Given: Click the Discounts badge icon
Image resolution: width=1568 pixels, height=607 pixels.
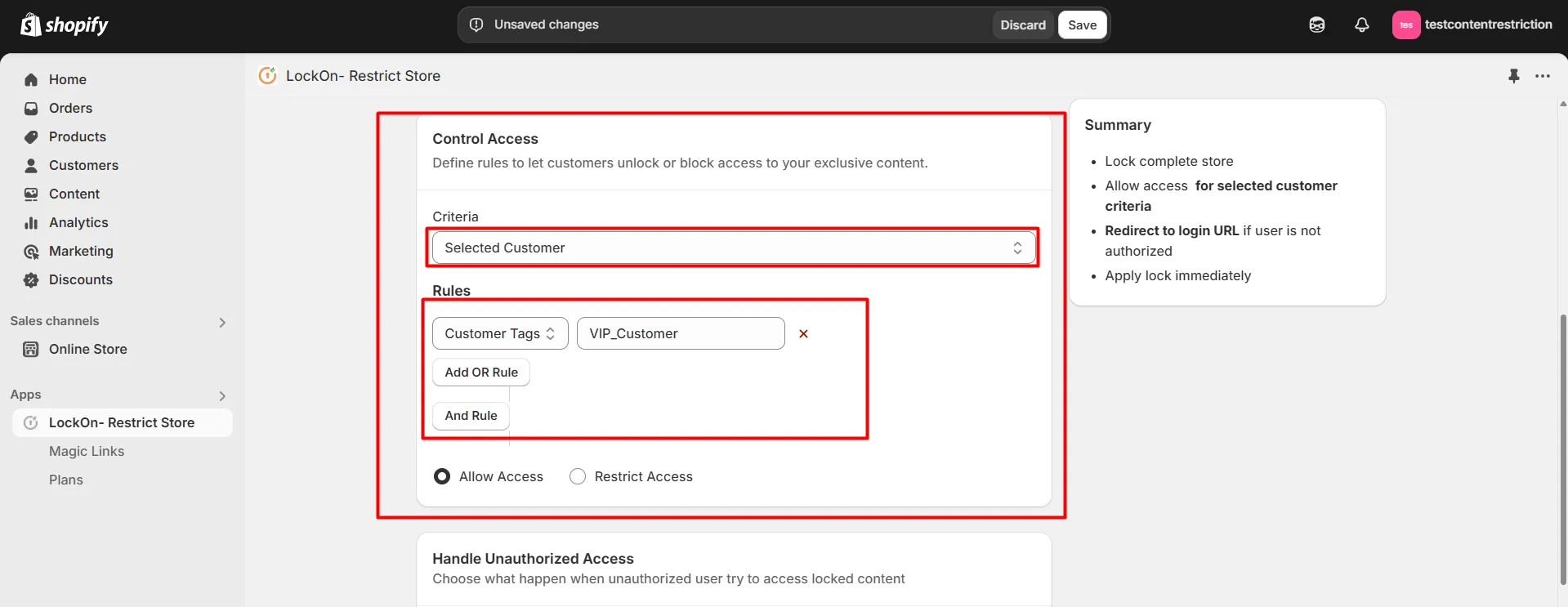Looking at the screenshot, I should 31,279.
